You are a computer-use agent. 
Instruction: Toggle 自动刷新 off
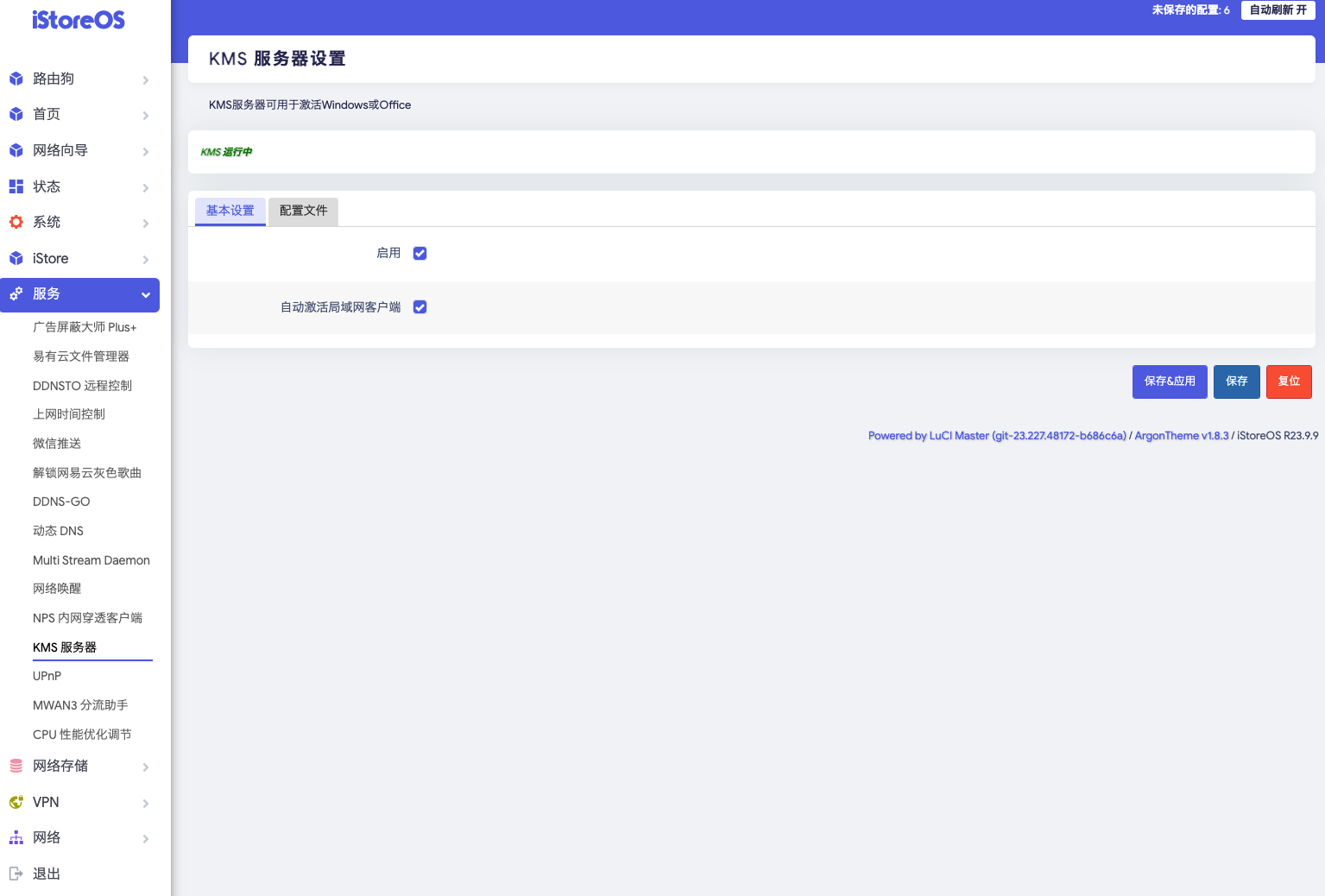pyautogui.click(x=1278, y=9)
